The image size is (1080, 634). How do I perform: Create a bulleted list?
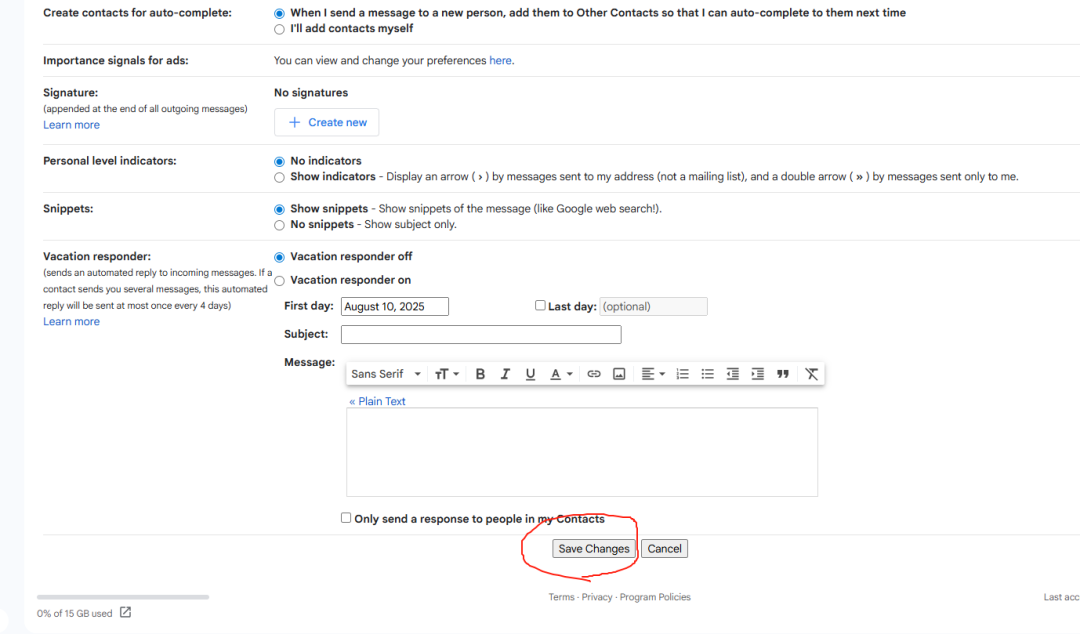[708, 374]
